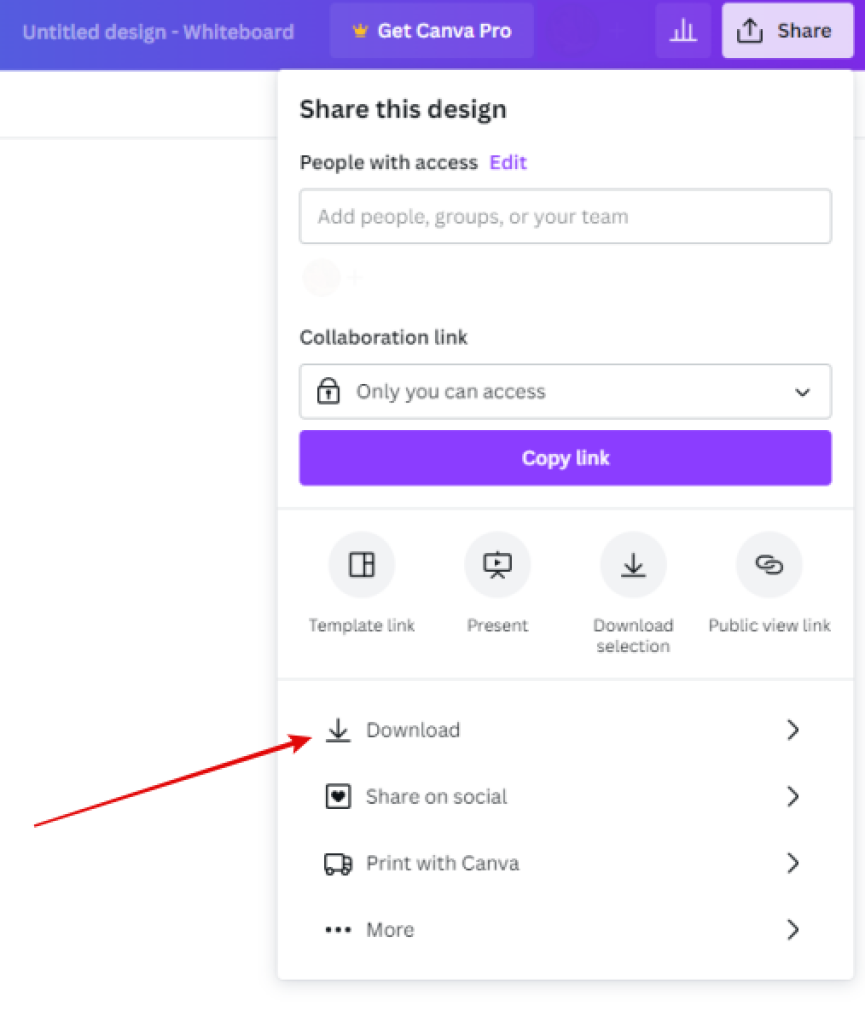The height and width of the screenshot is (1024, 865).
Task: Expand the Share on social chevron
Action: (793, 797)
